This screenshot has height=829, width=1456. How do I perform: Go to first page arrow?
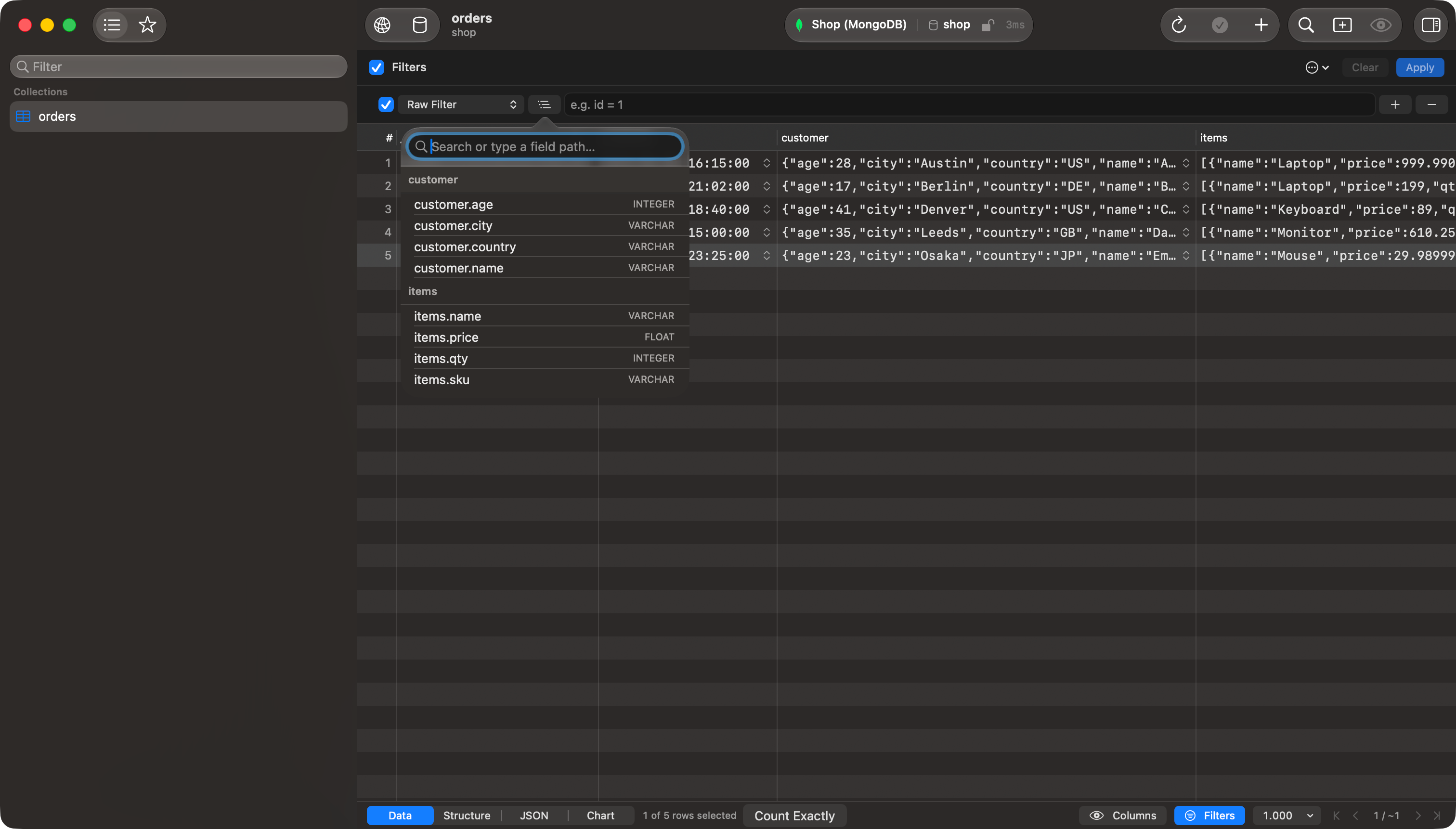coord(1337,816)
